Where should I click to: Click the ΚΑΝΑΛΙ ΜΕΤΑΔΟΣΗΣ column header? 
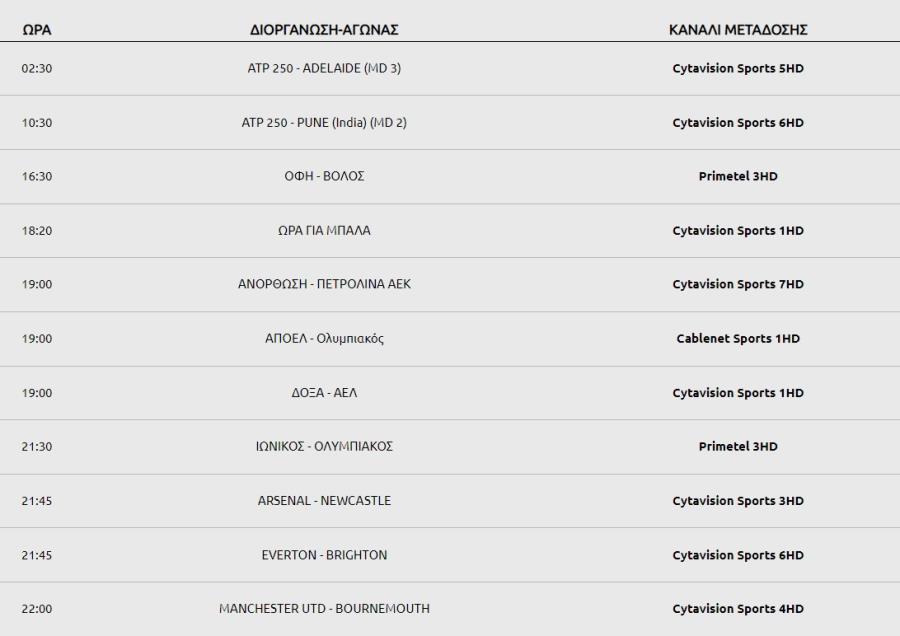(738, 30)
